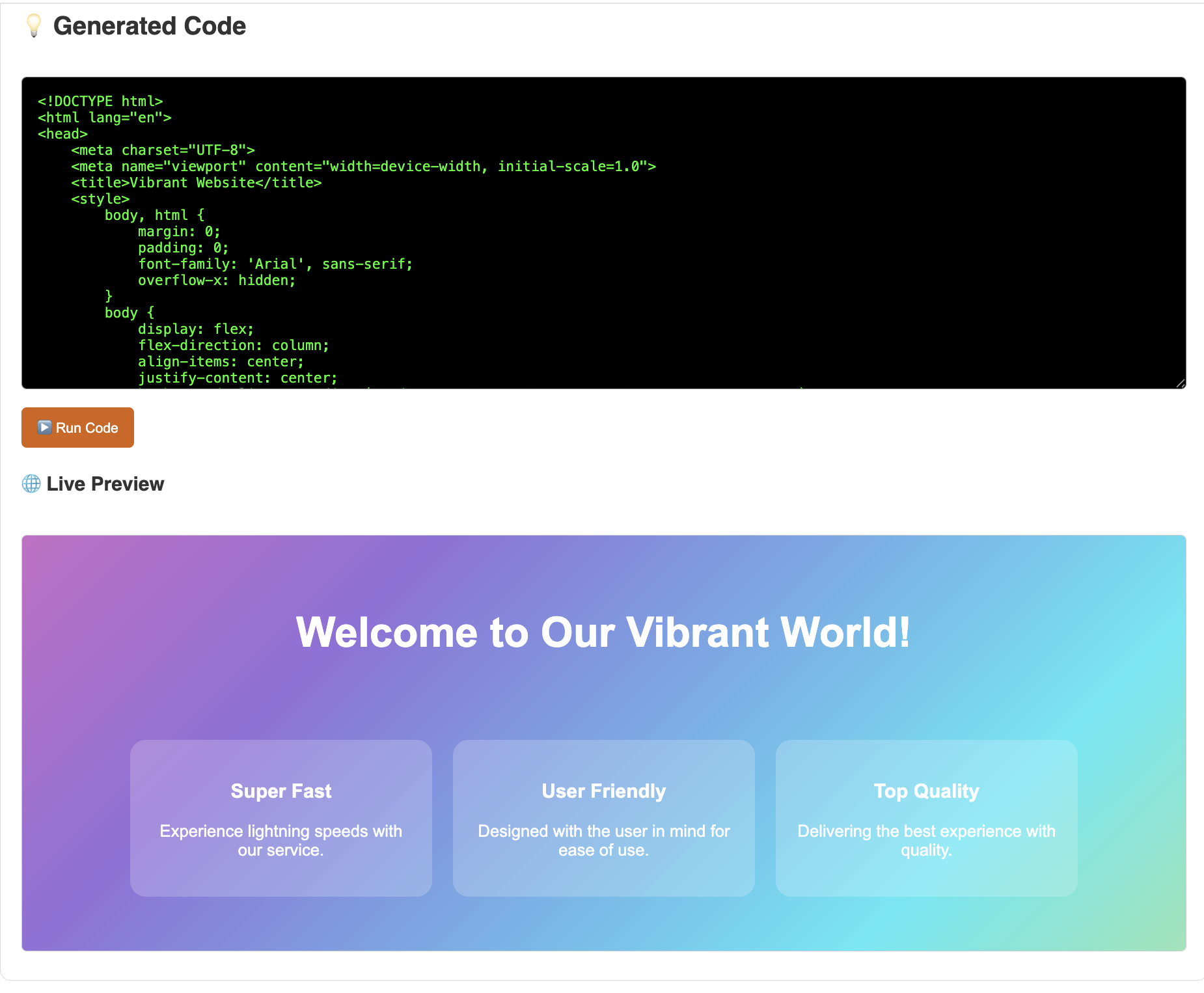
Task: Click the meta viewport code line
Action: 363,167
